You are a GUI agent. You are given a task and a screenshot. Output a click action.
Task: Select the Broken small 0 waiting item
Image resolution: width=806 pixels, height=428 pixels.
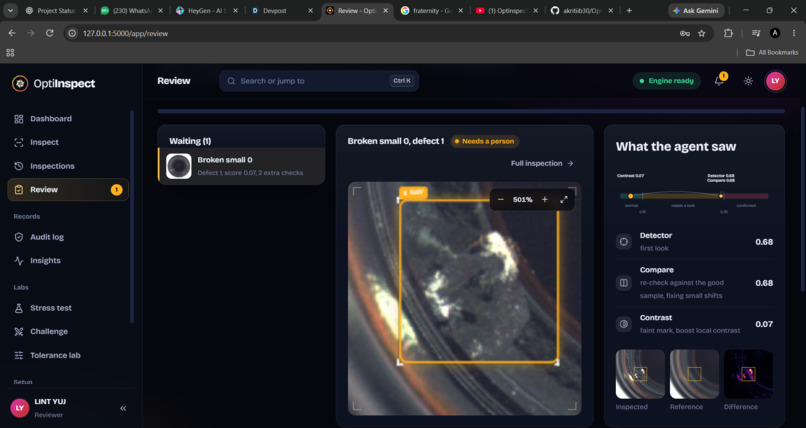pos(241,166)
